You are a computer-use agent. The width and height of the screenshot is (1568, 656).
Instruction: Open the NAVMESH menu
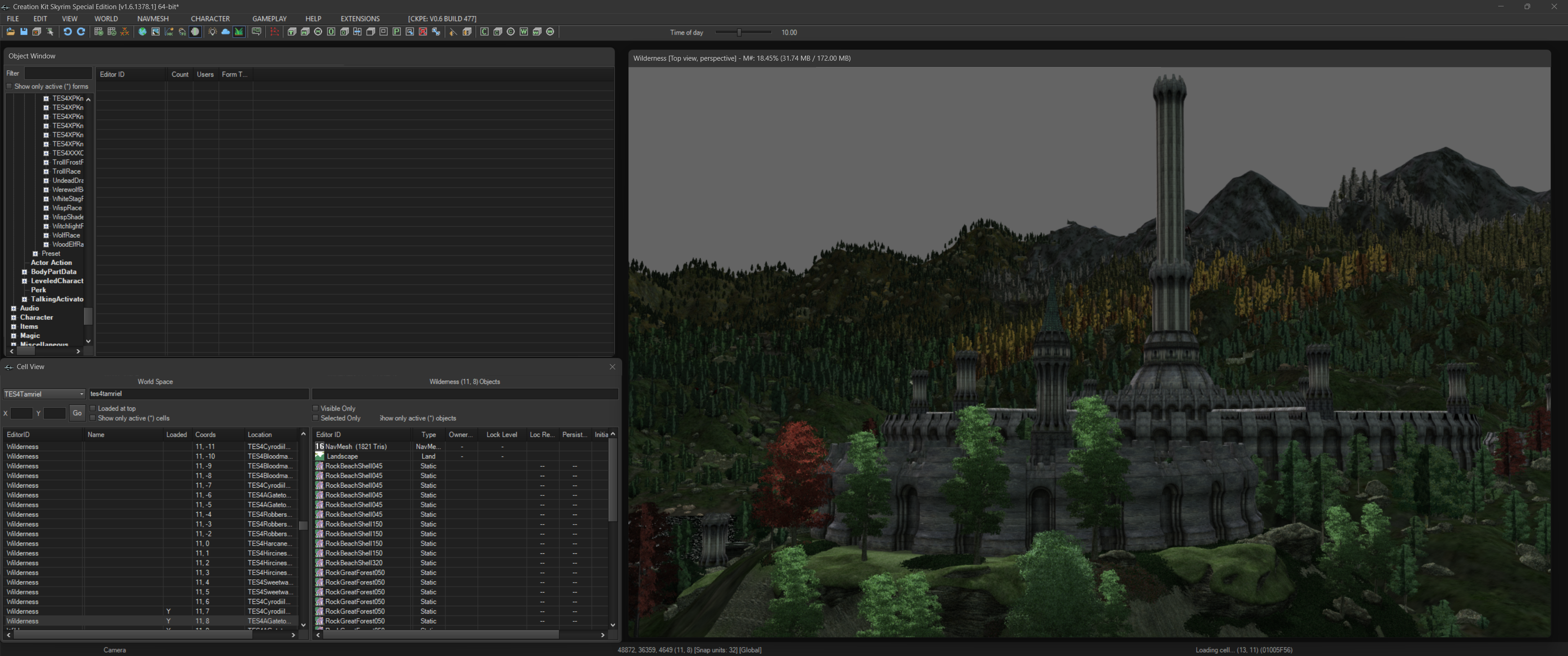pos(153,19)
